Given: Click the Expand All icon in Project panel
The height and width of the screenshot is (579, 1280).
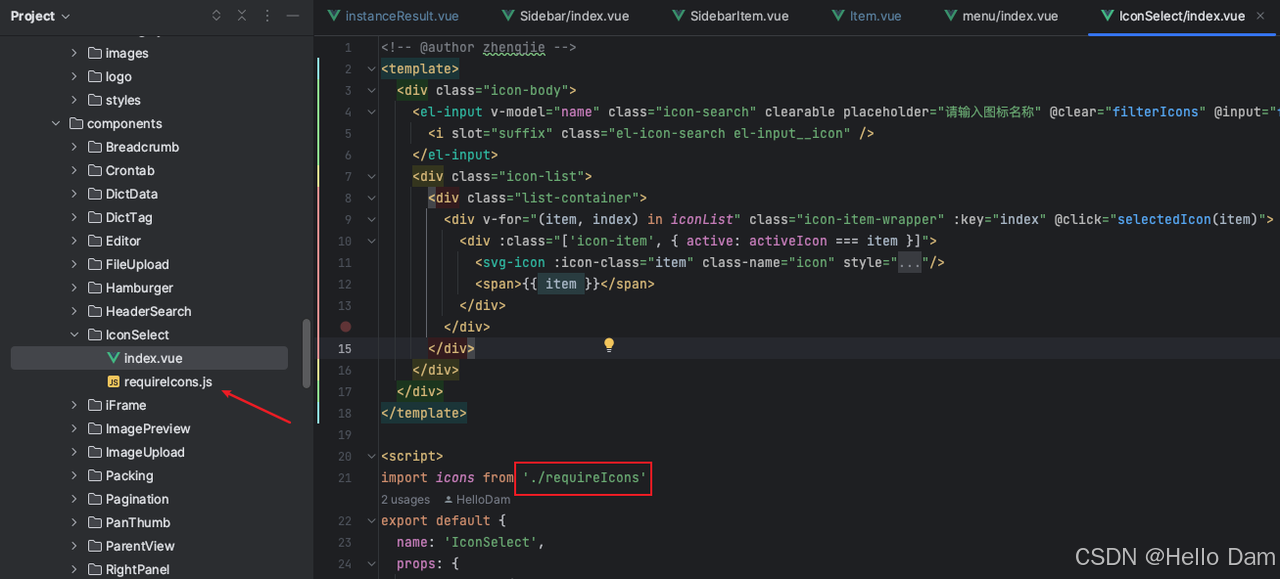Looking at the screenshot, I should click(x=217, y=16).
